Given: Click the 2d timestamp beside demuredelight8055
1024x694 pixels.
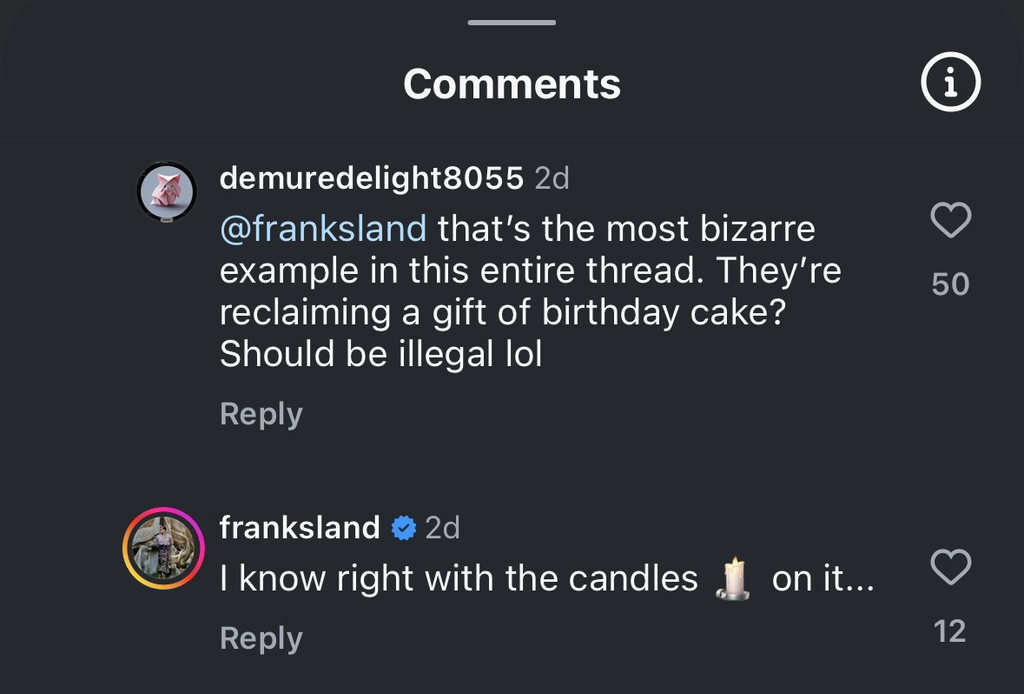Looking at the screenshot, I should click(552, 178).
